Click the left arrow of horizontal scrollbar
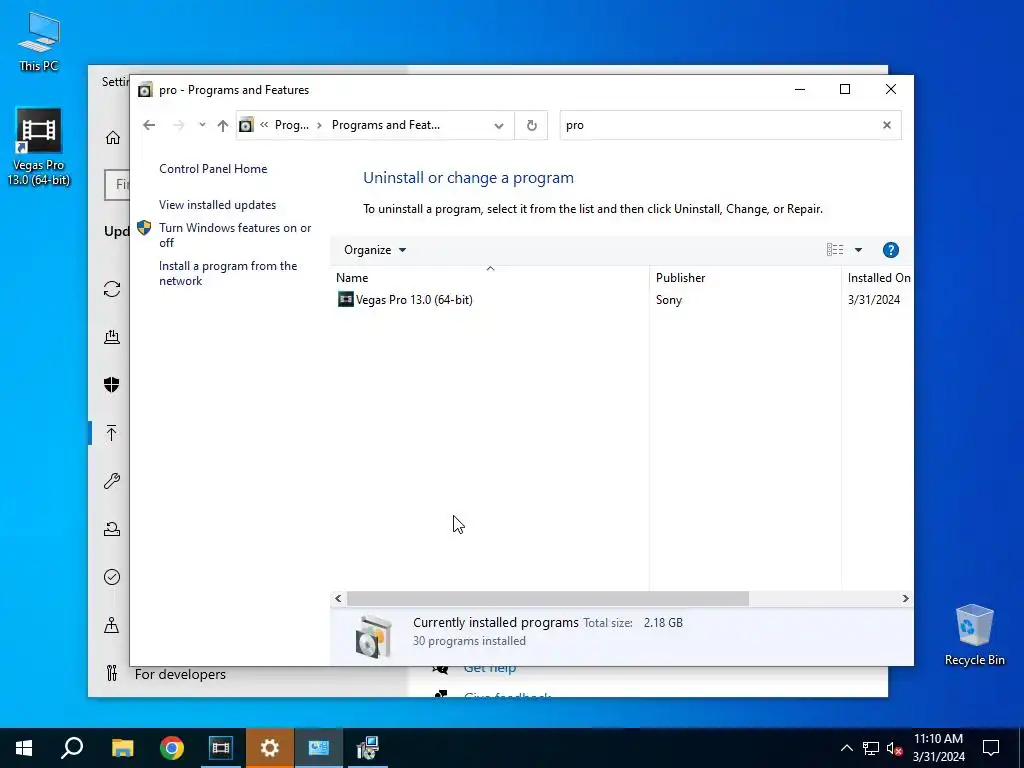 click(x=338, y=598)
